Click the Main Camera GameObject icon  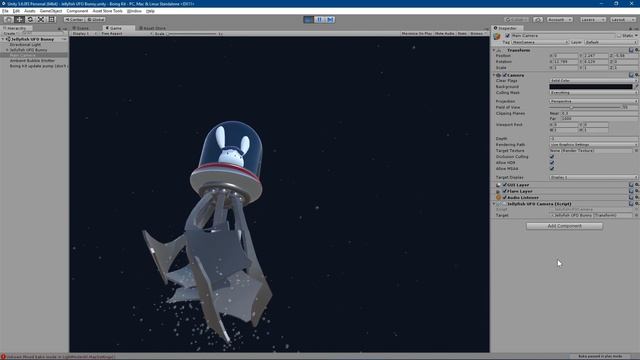(x=497, y=37)
